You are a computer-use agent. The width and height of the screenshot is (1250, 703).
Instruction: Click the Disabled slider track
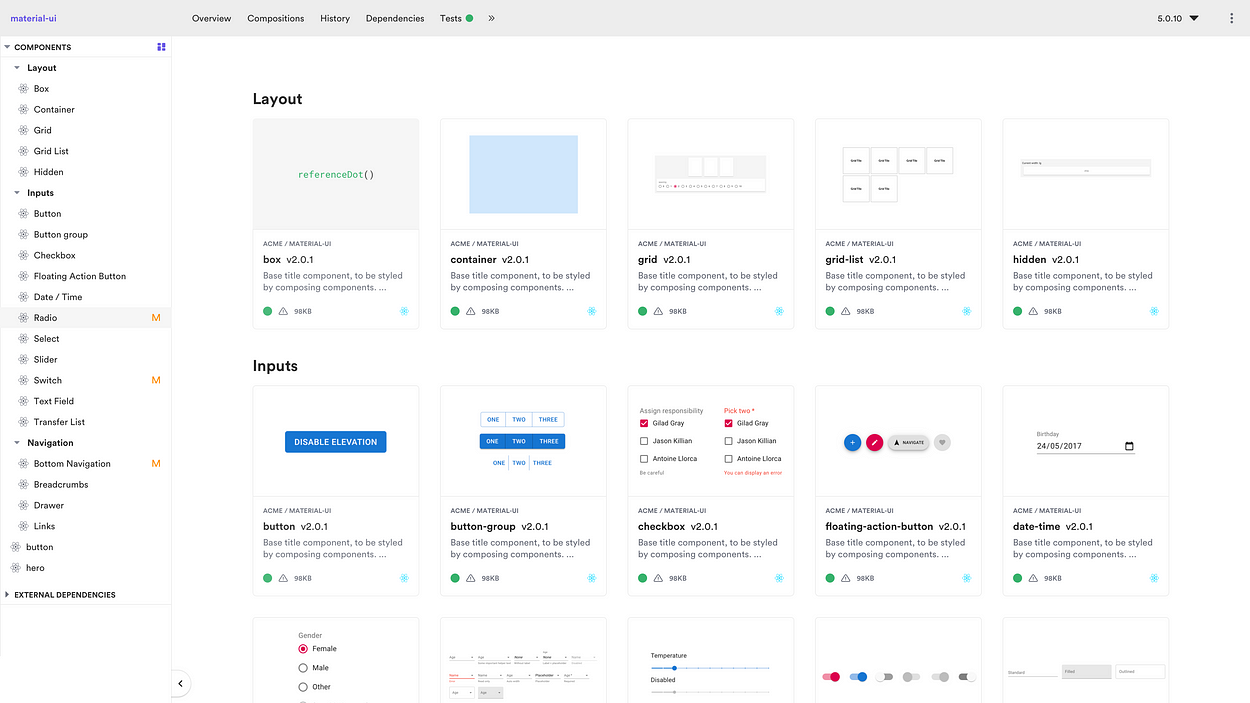coord(710,691)
